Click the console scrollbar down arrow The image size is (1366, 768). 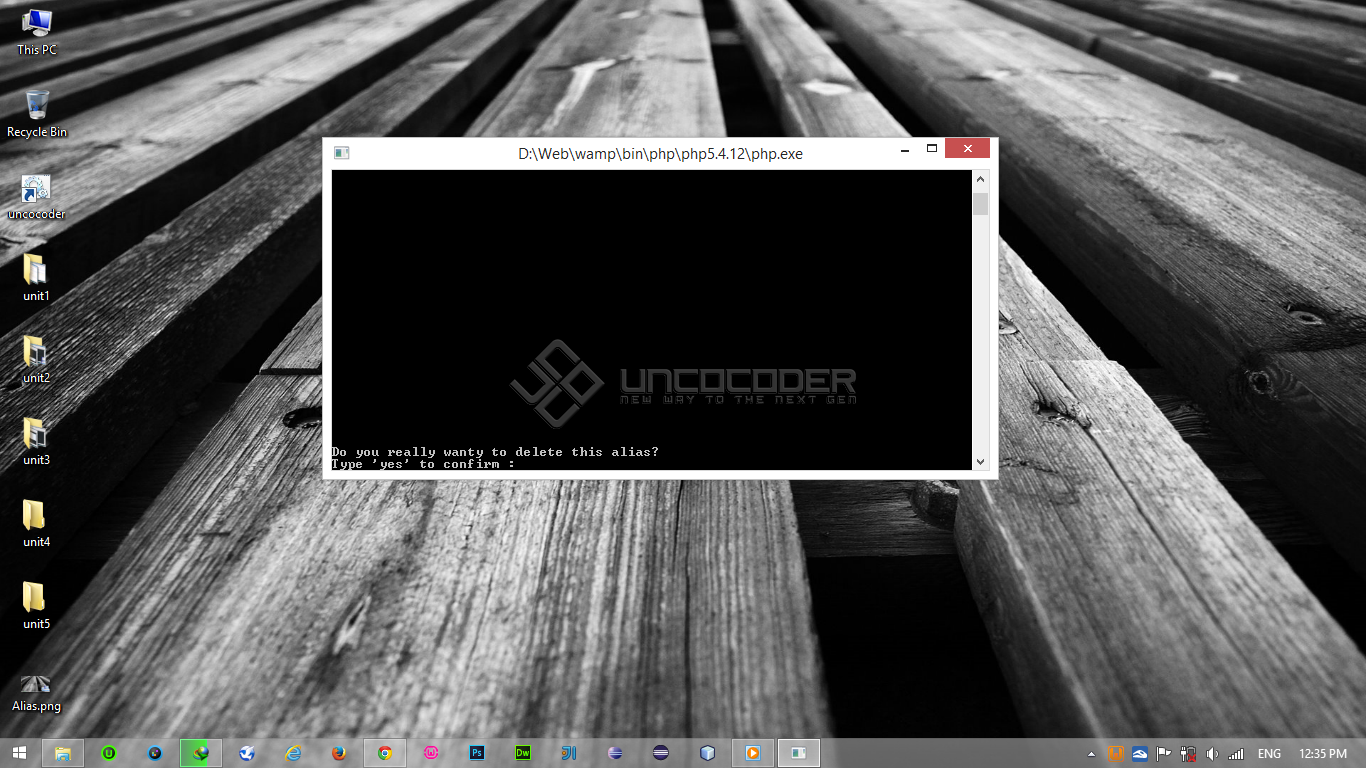click(980, 461)
